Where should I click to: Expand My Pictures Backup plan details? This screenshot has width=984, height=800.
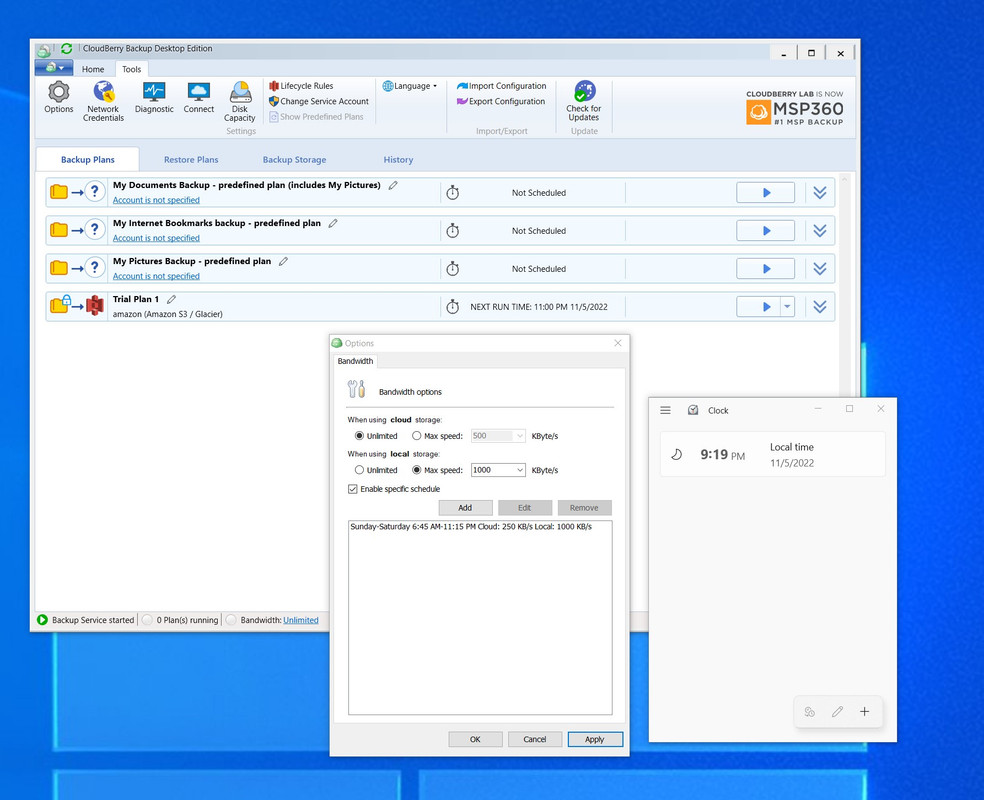[x=820, y=269]
